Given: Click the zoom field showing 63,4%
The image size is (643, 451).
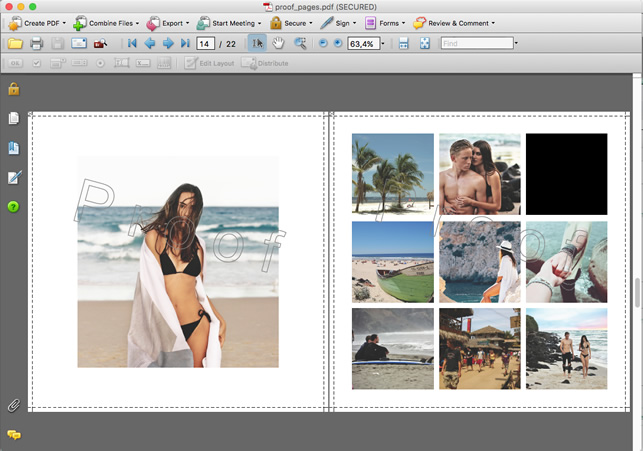Looking at the screenshot, I should 363,43.
